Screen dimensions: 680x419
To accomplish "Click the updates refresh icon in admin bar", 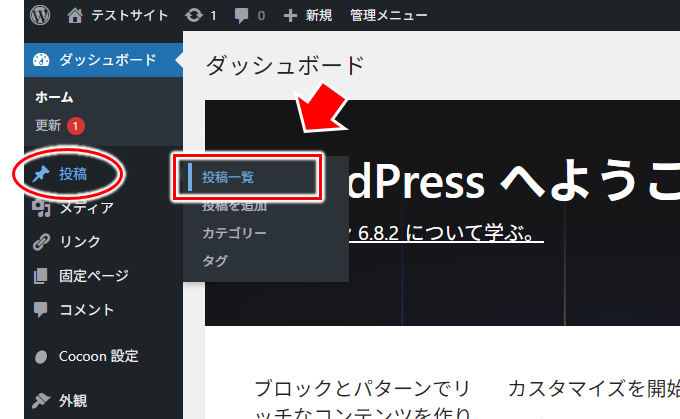I will pyautogui.click(x=194, y=16).
